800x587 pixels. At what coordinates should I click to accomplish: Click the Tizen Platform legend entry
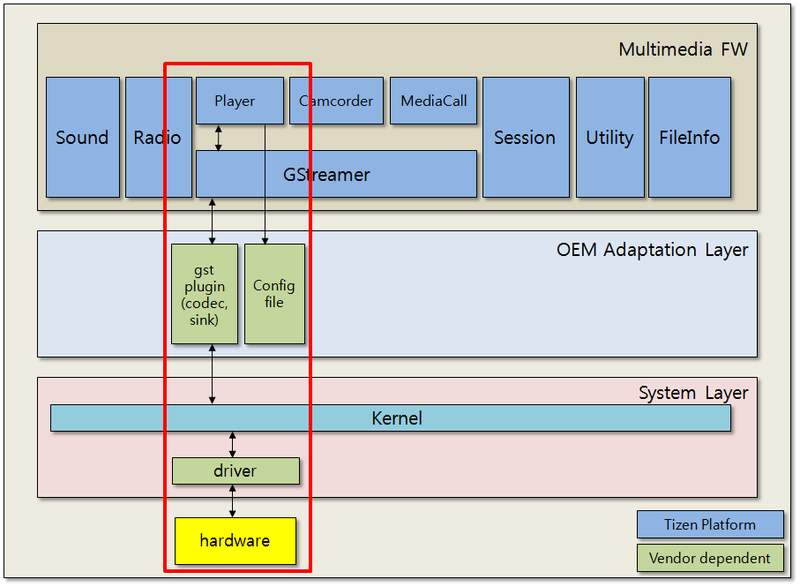pyautogui.click(x=710, y=524)
